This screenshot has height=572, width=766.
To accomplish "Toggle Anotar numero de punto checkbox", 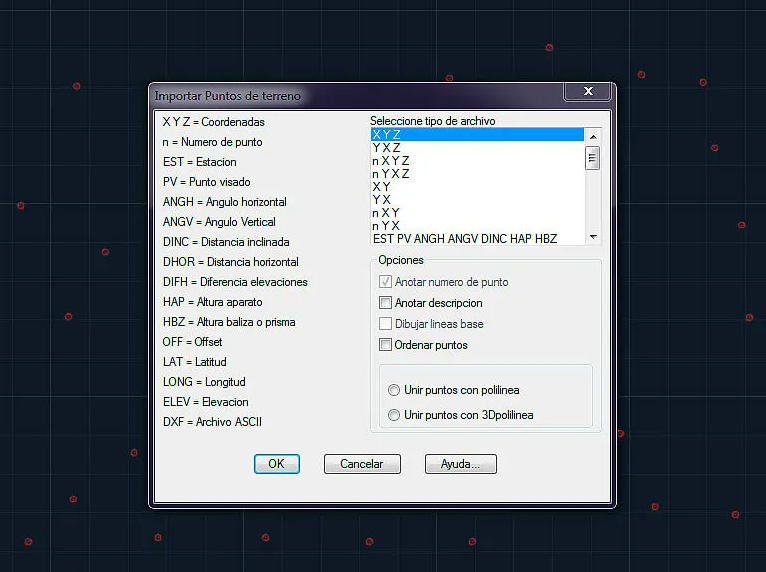I will pos(385,282).
